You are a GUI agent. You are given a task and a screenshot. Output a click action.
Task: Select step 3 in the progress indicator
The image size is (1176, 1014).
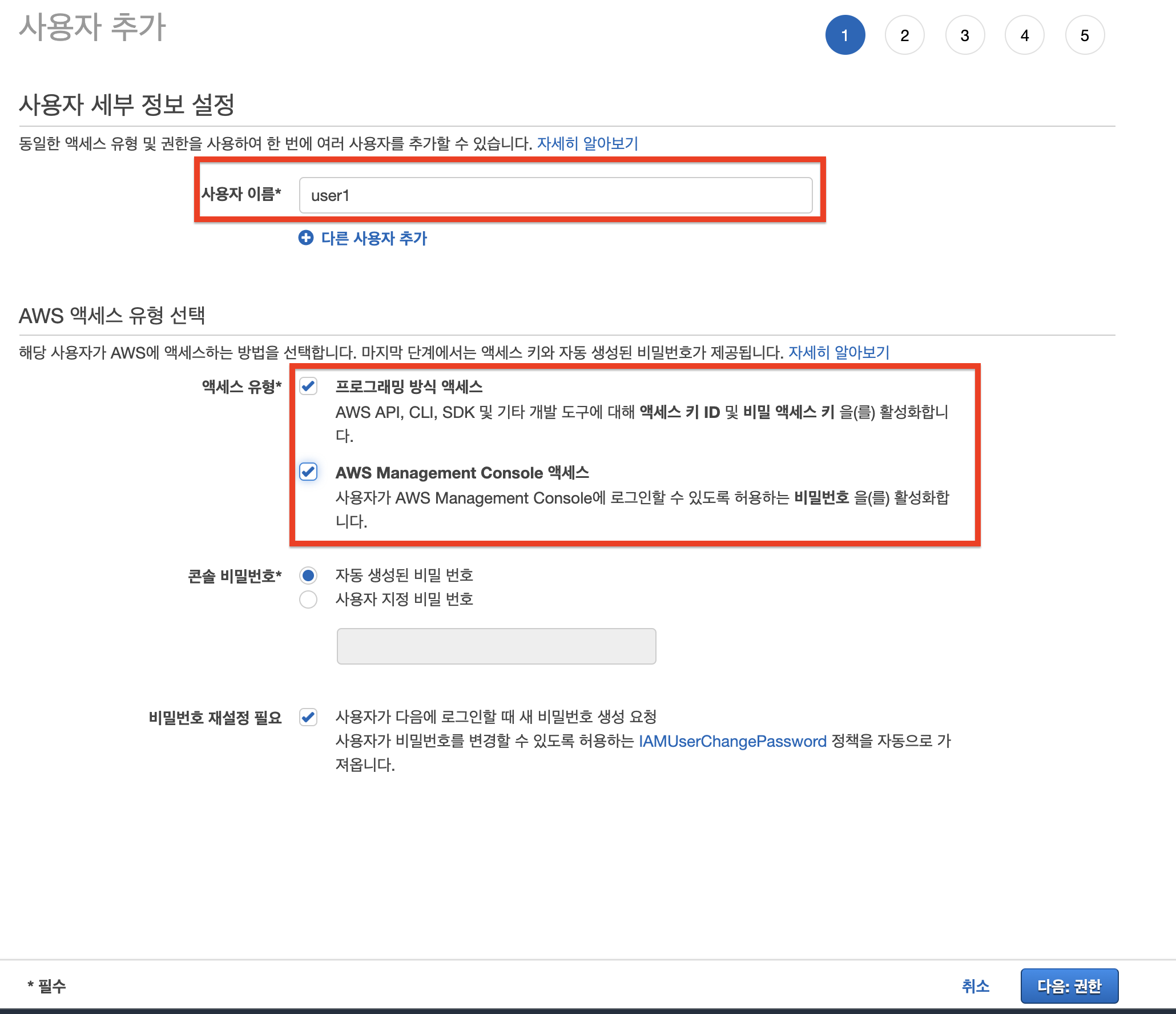tap(965, 35)
